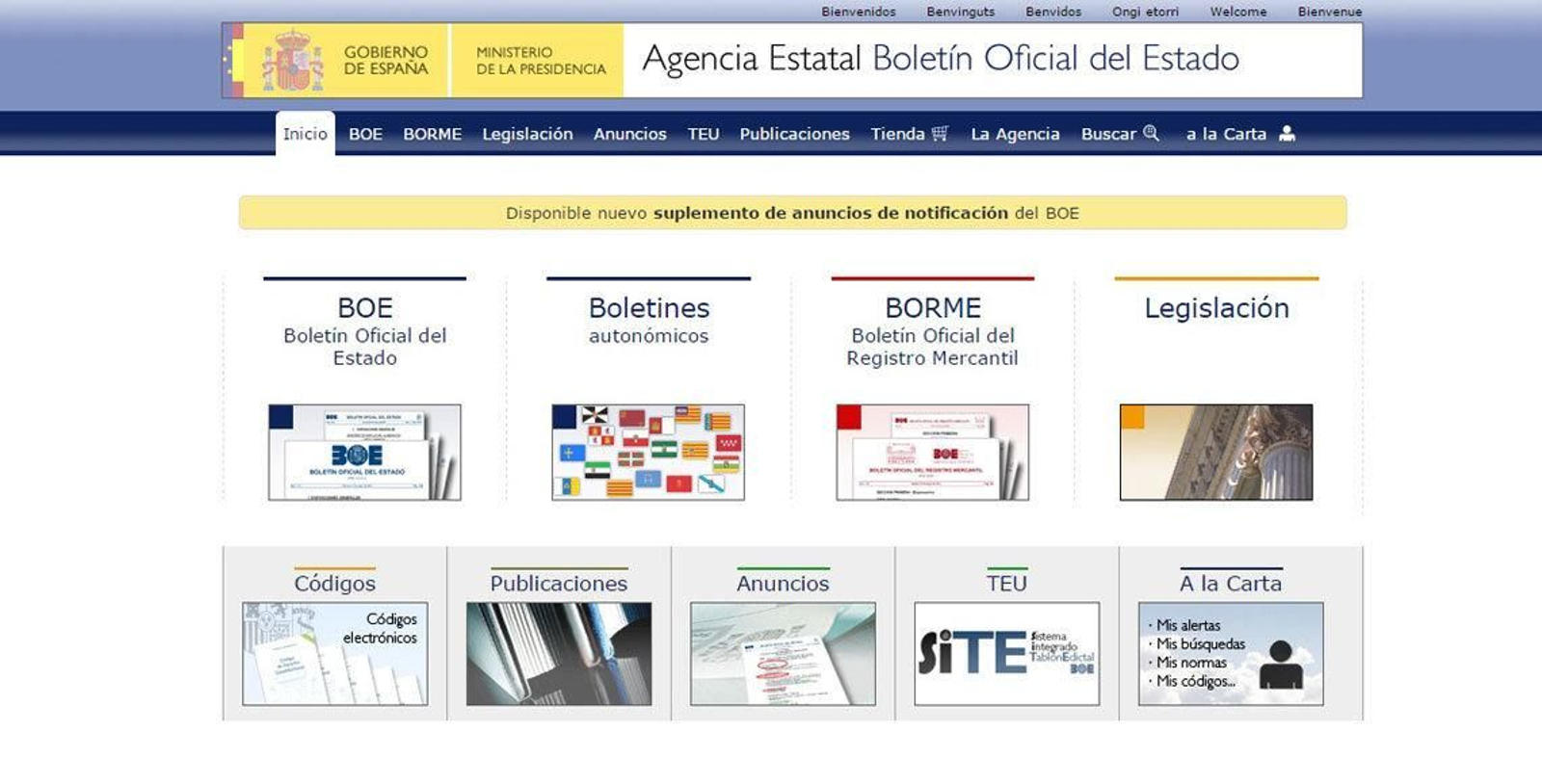Open the Inicio tab
1542x784 pixels.
(x=306, y=134)
